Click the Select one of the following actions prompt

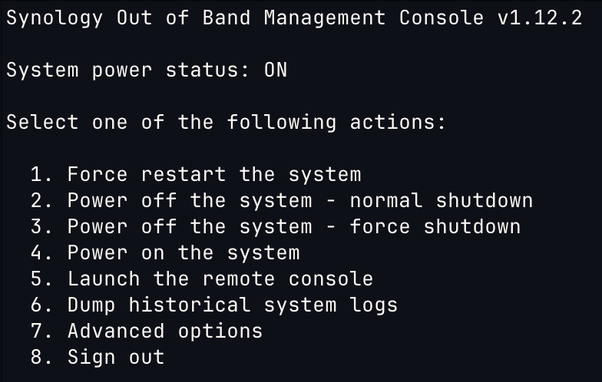[226, 122]
